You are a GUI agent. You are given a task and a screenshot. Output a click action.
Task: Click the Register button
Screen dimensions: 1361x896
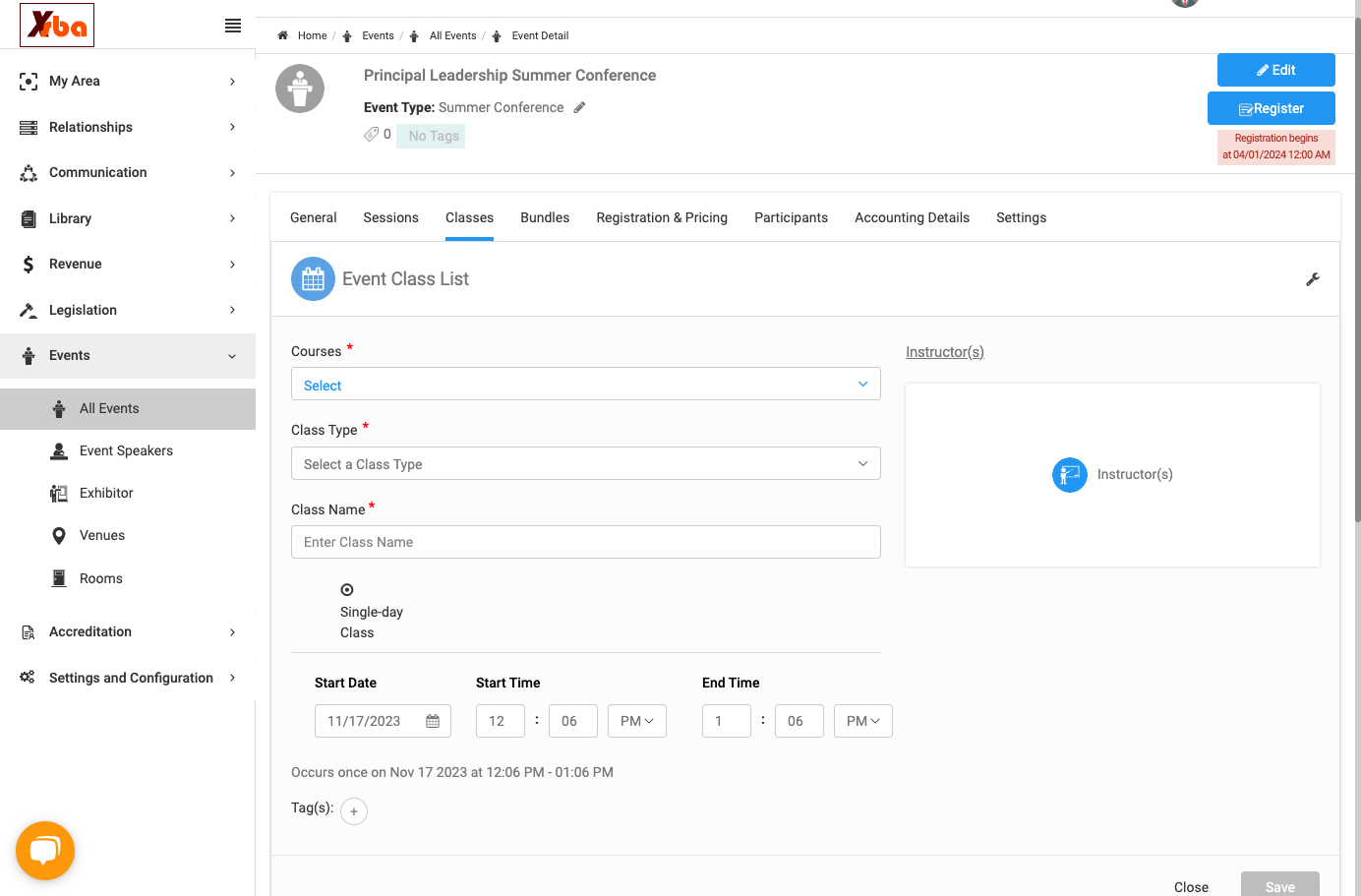click(x=1272, y=108)
